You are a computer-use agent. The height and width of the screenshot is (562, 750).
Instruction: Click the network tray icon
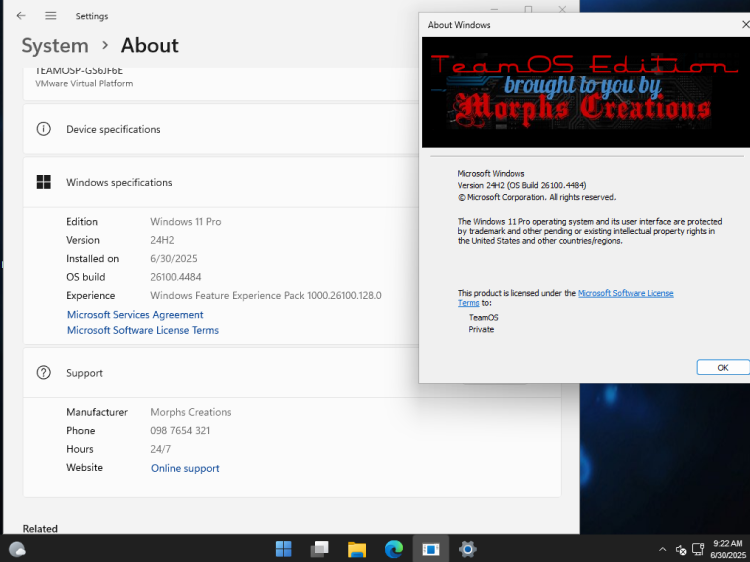(698, 549)
